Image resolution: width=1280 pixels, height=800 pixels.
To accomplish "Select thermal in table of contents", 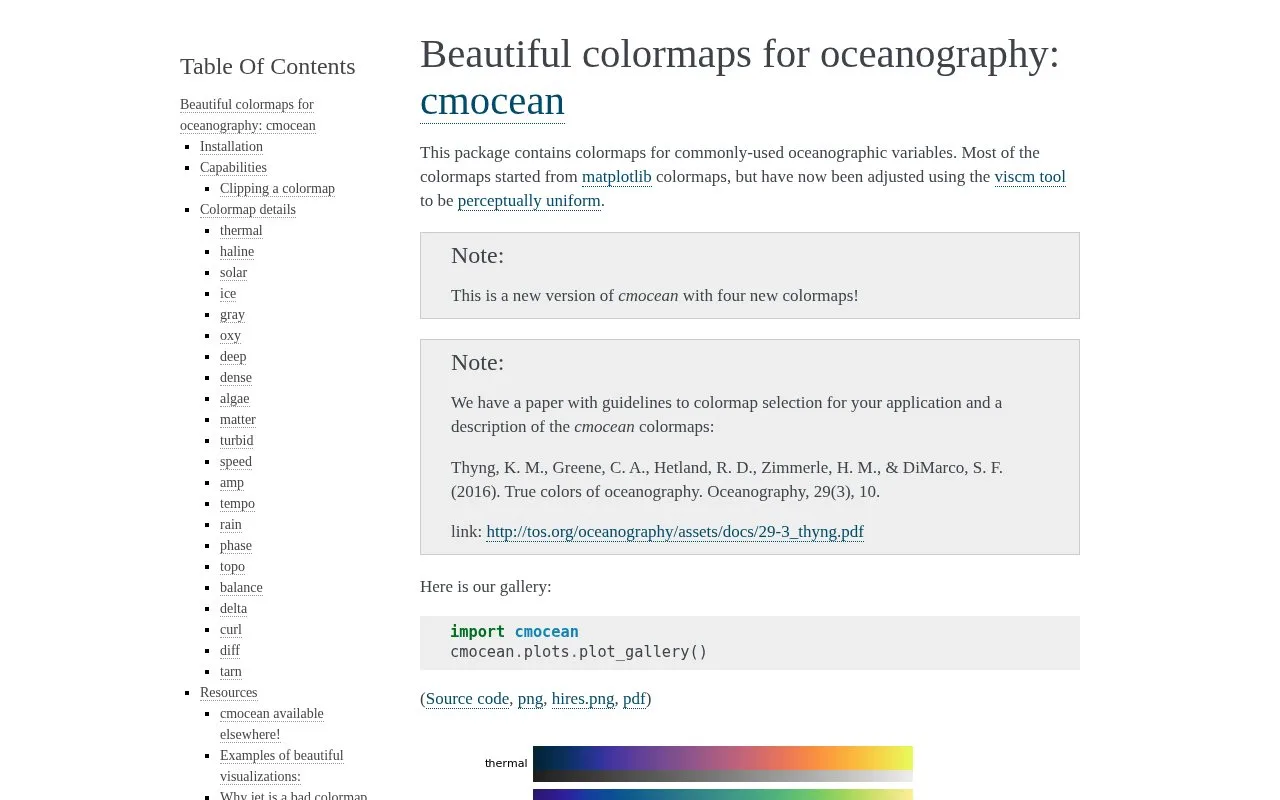I will click(241, 231).
